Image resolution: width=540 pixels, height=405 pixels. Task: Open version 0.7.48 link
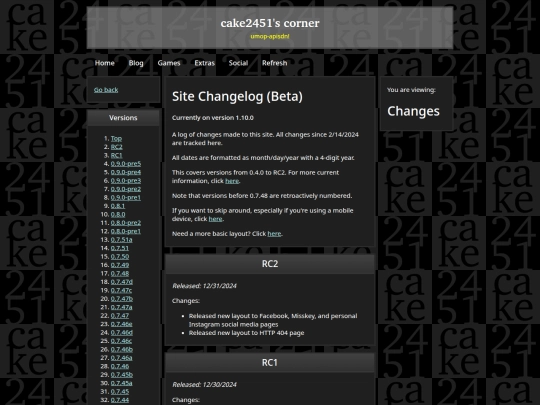(x=120, y=273)
